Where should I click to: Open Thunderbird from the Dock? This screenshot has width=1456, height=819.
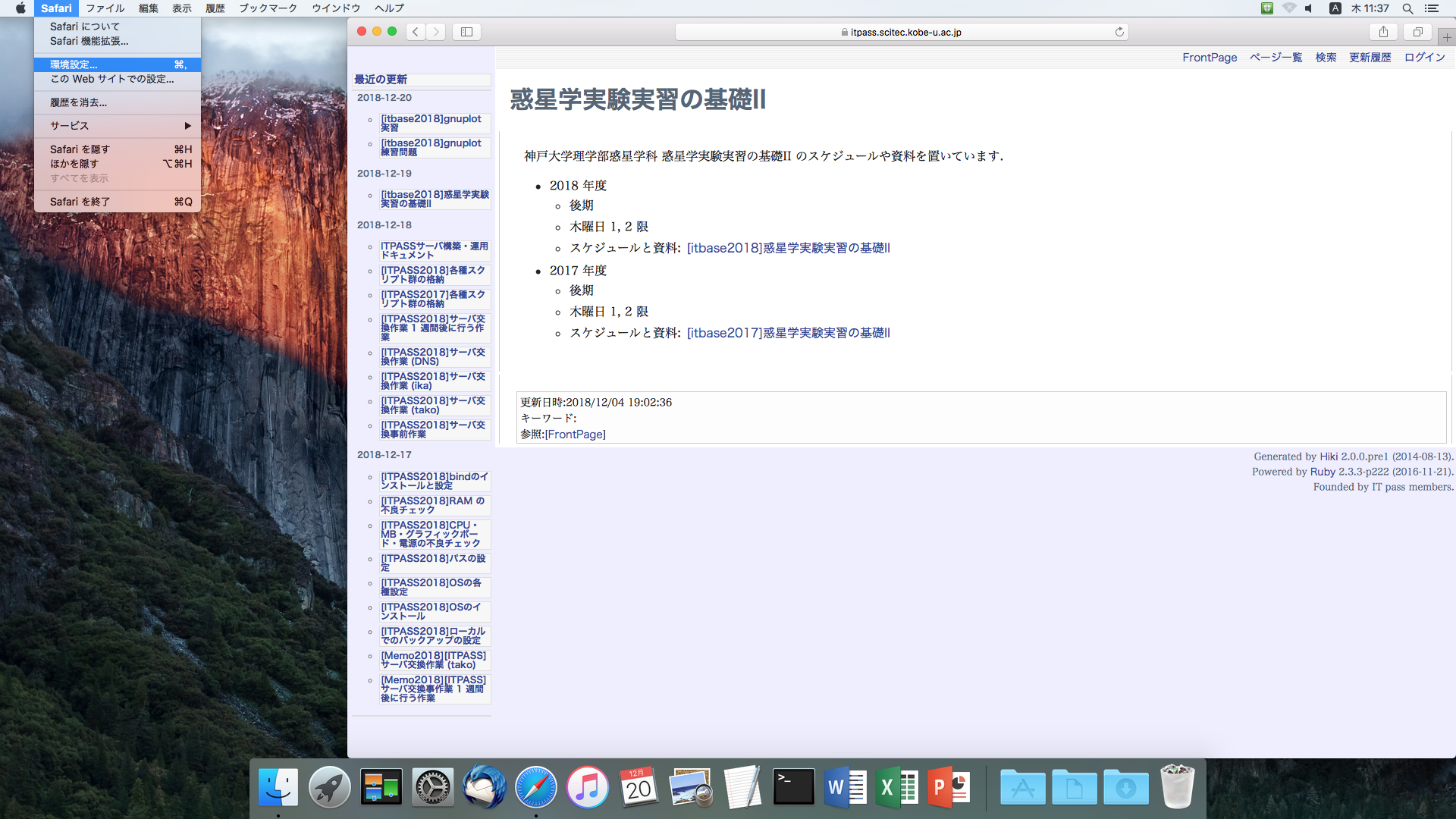(x=484, y=787)
